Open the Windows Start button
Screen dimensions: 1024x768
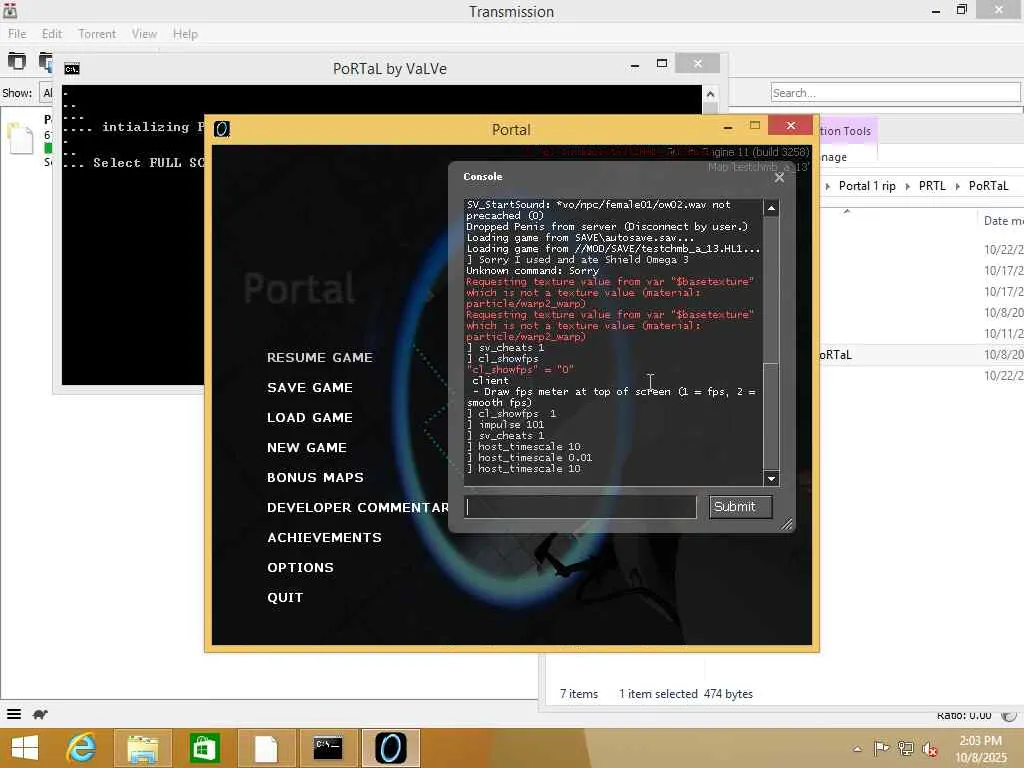24,748
